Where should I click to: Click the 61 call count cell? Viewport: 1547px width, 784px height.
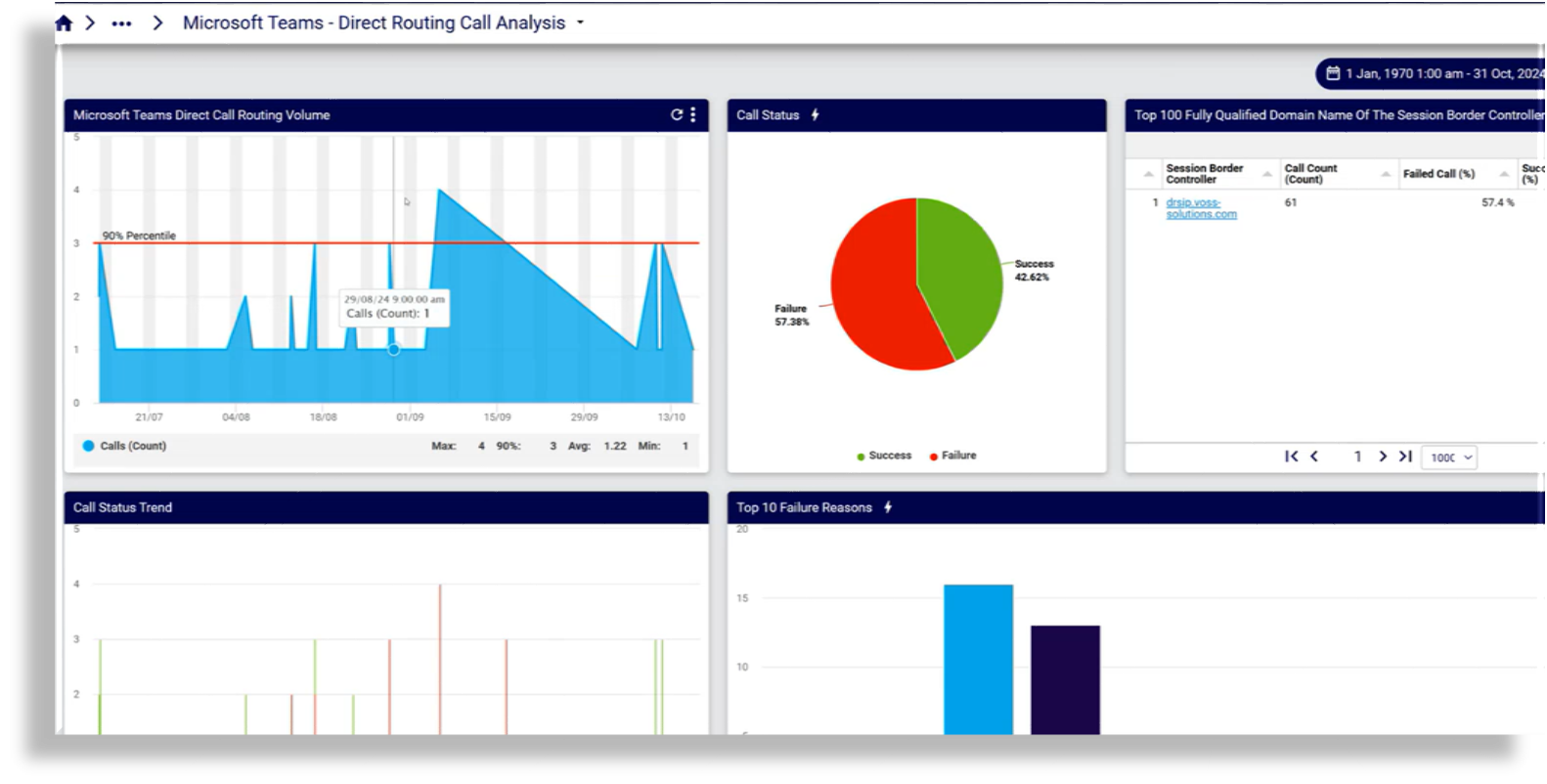tap(1291, 202)
